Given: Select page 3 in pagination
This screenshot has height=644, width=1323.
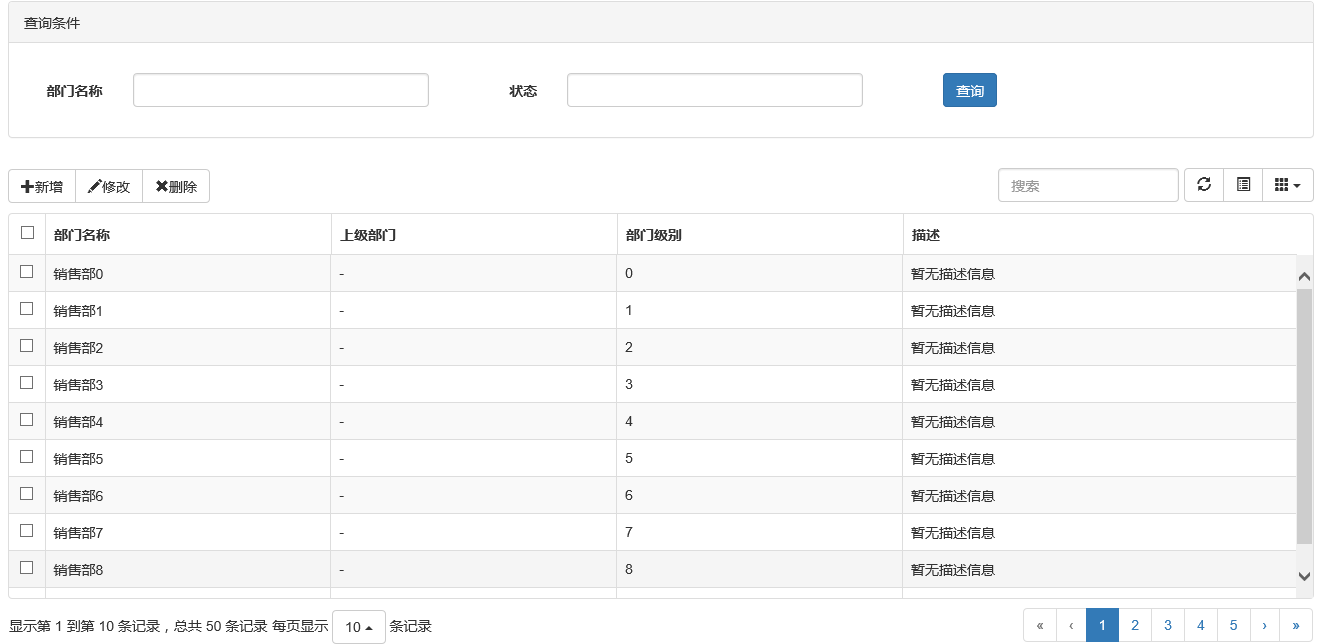Looking at the screenshot, I should [x=1168, y=625].
